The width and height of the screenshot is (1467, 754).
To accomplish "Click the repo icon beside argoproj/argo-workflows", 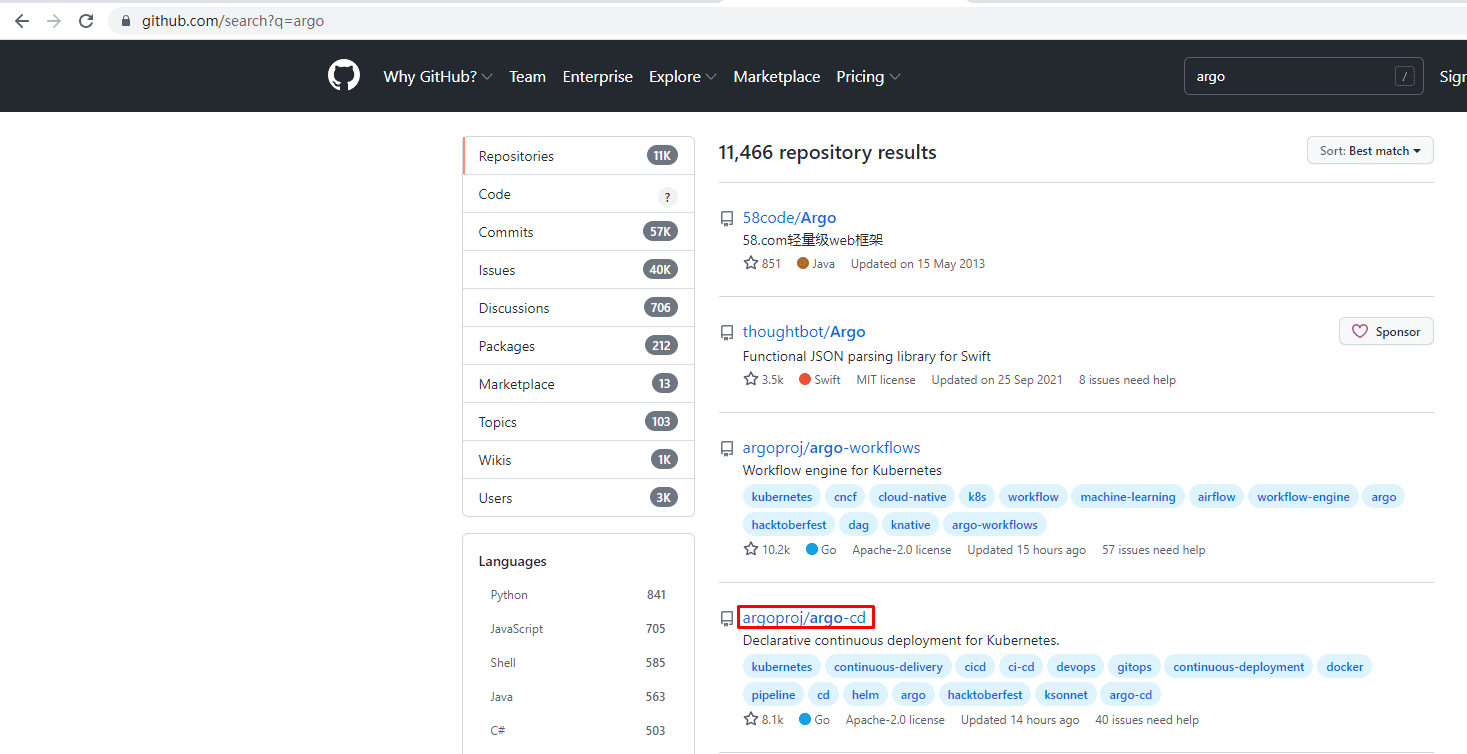I will point(727,449).
